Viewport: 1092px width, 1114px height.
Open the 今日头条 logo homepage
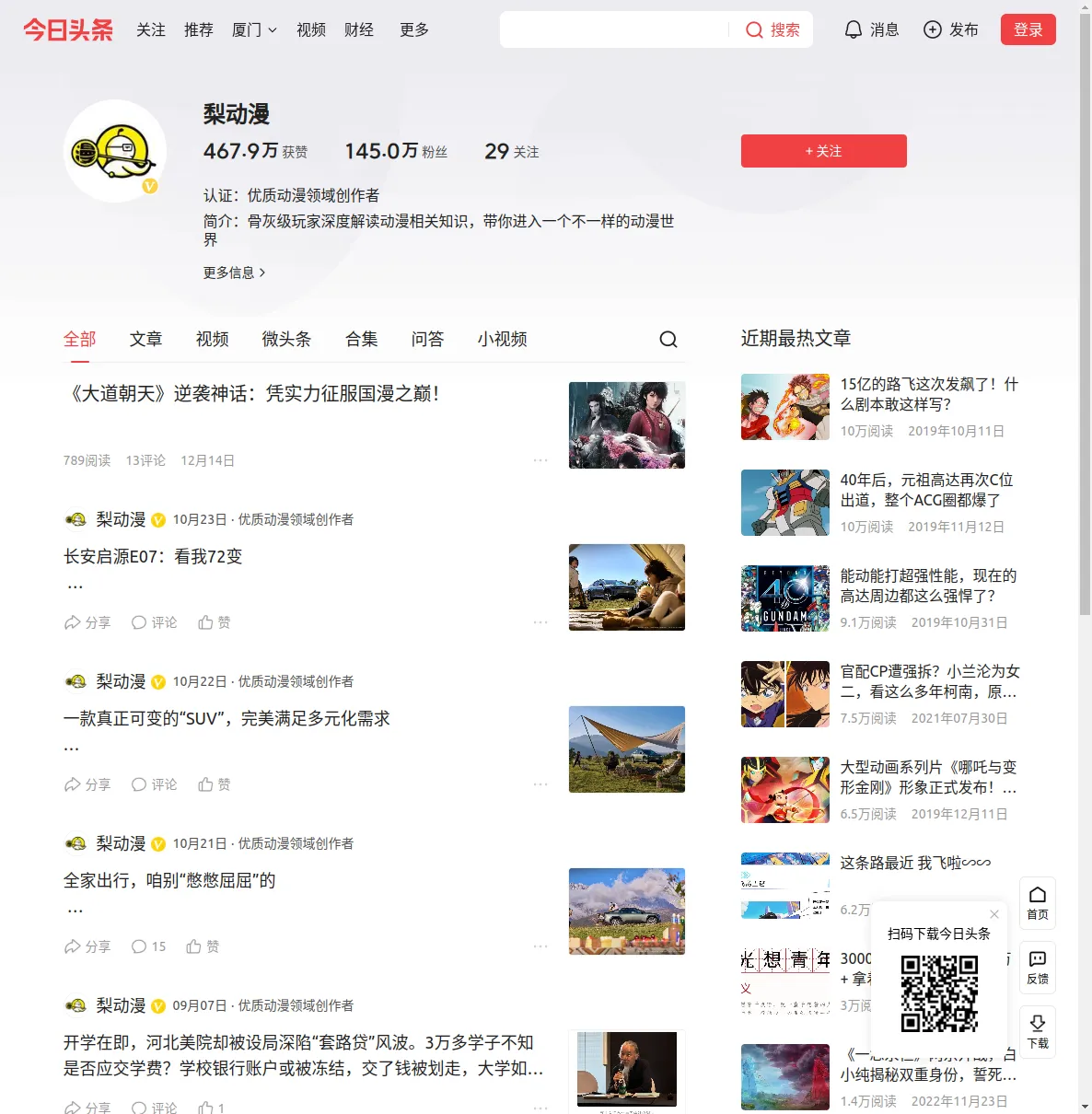click(x=68, y=29)
